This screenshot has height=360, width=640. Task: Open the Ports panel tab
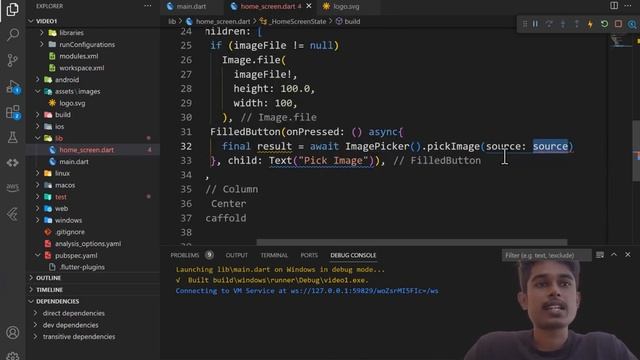(x=309, y=255)
